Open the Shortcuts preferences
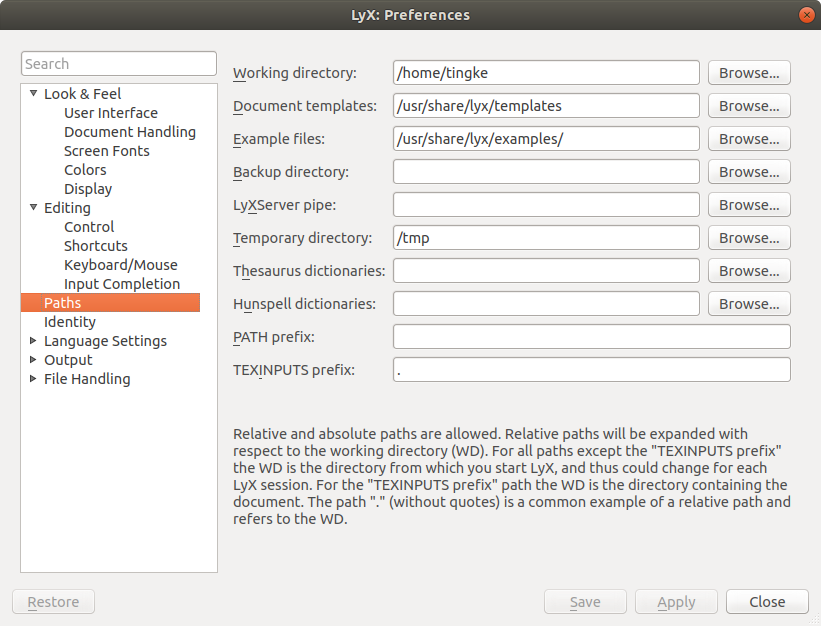 tap(95, 246)
